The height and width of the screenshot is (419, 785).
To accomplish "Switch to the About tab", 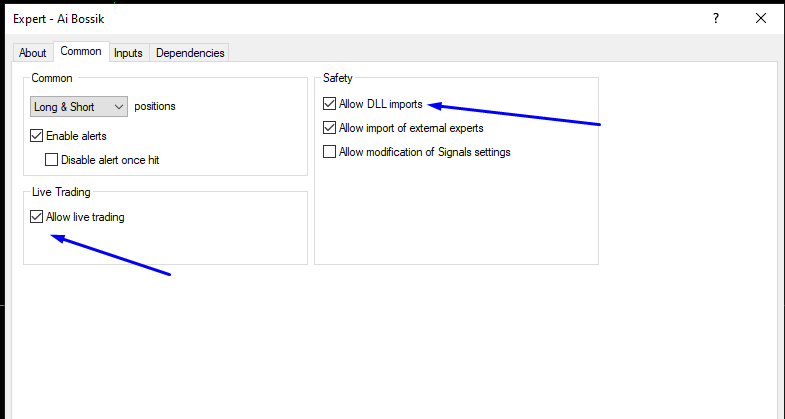I will pos(33,53).
